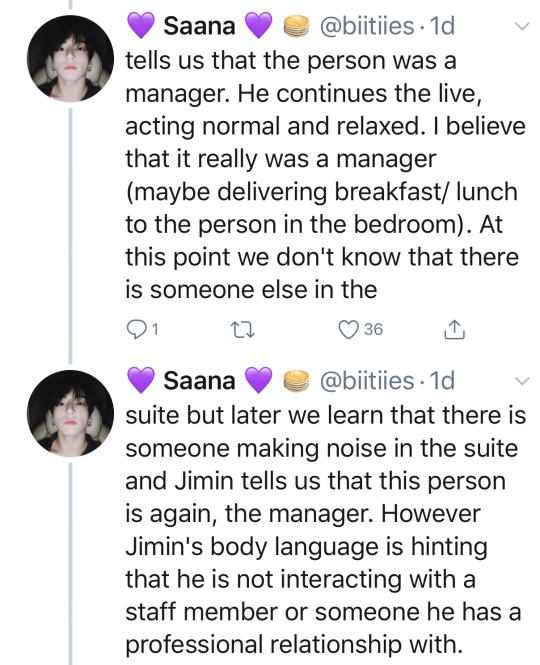Open the 1d timestamp on the first tweet
Screen dimensions: 540x665
[x=442, y=26]
